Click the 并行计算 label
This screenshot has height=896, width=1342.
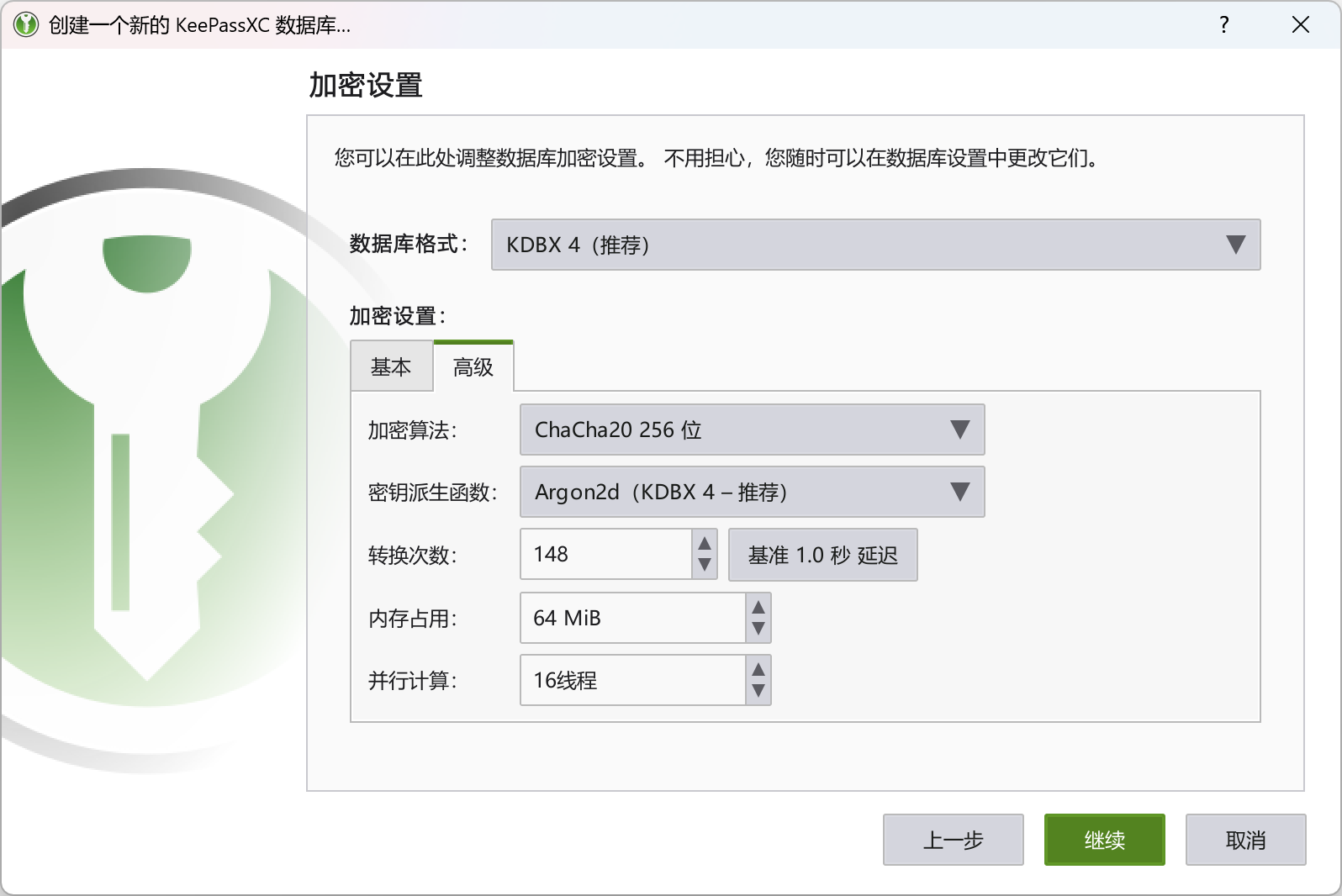[412, 681]
